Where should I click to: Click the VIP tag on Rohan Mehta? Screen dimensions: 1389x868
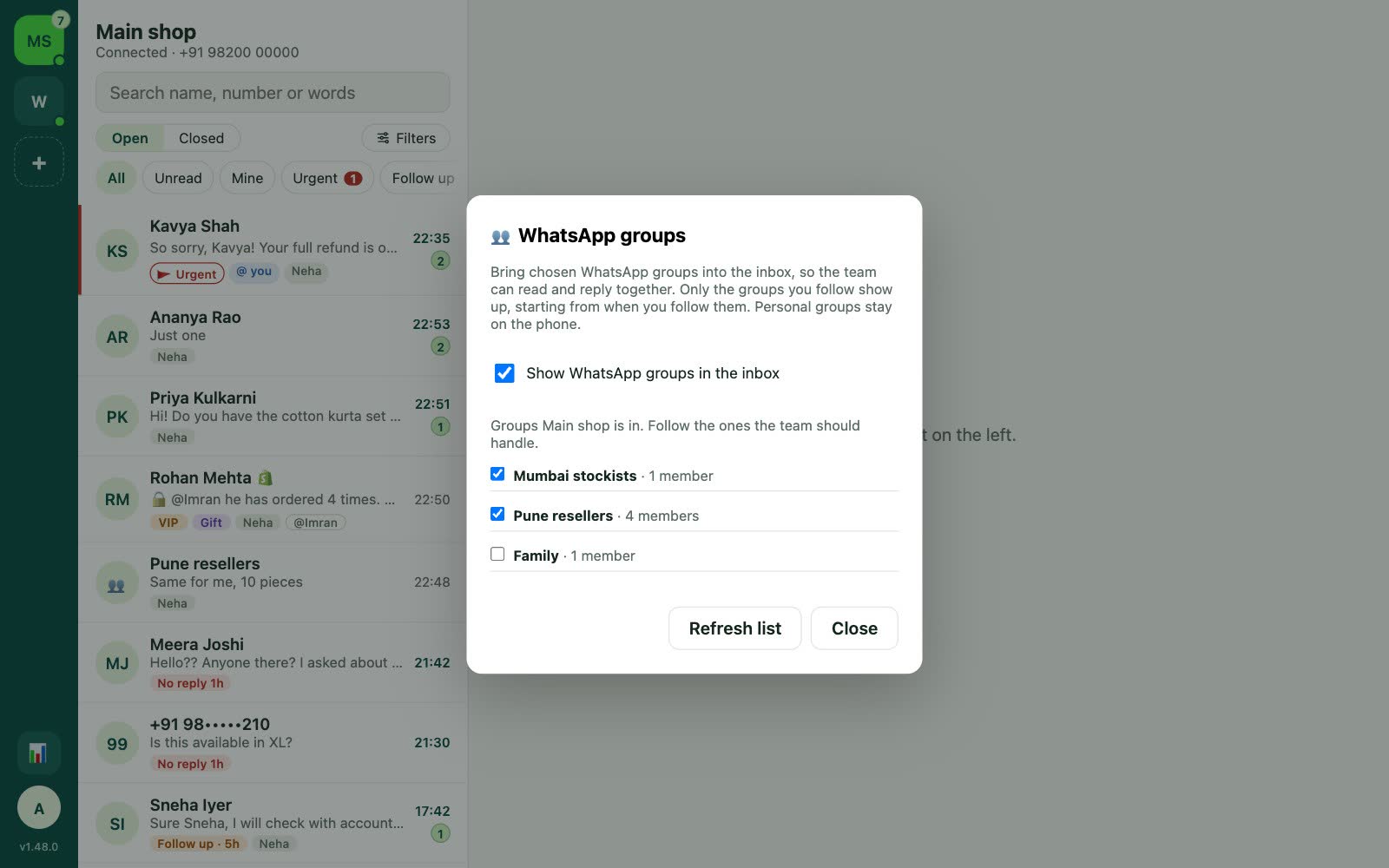[x=168, y=523]
